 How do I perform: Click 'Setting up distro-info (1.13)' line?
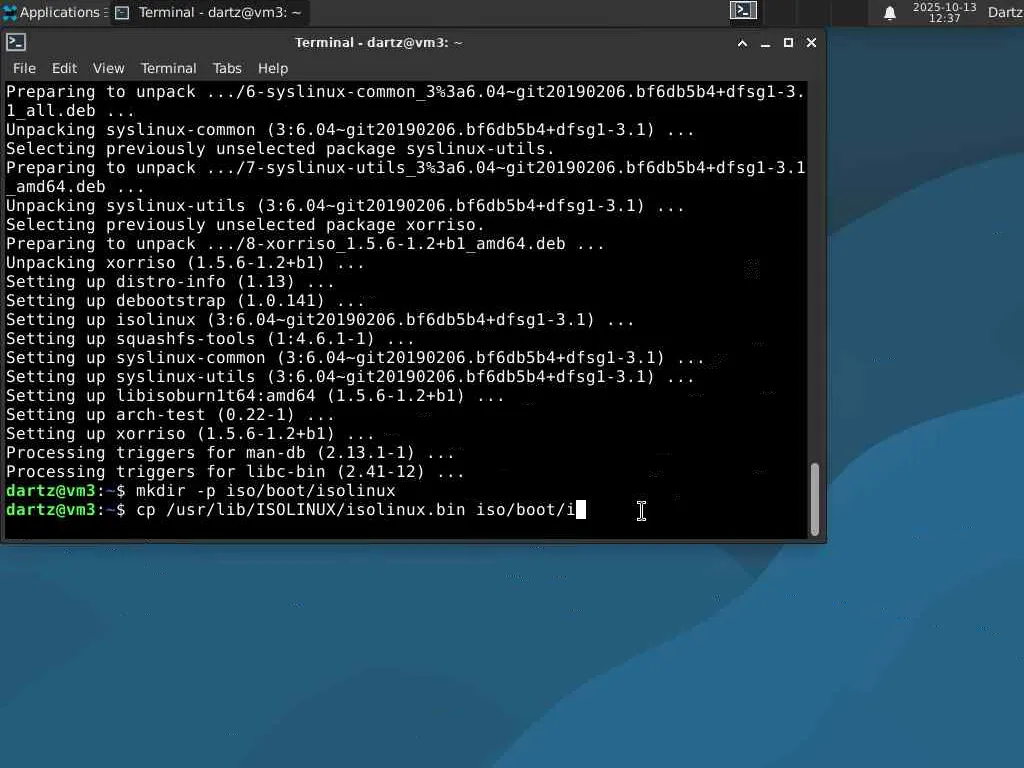[170, 281]
